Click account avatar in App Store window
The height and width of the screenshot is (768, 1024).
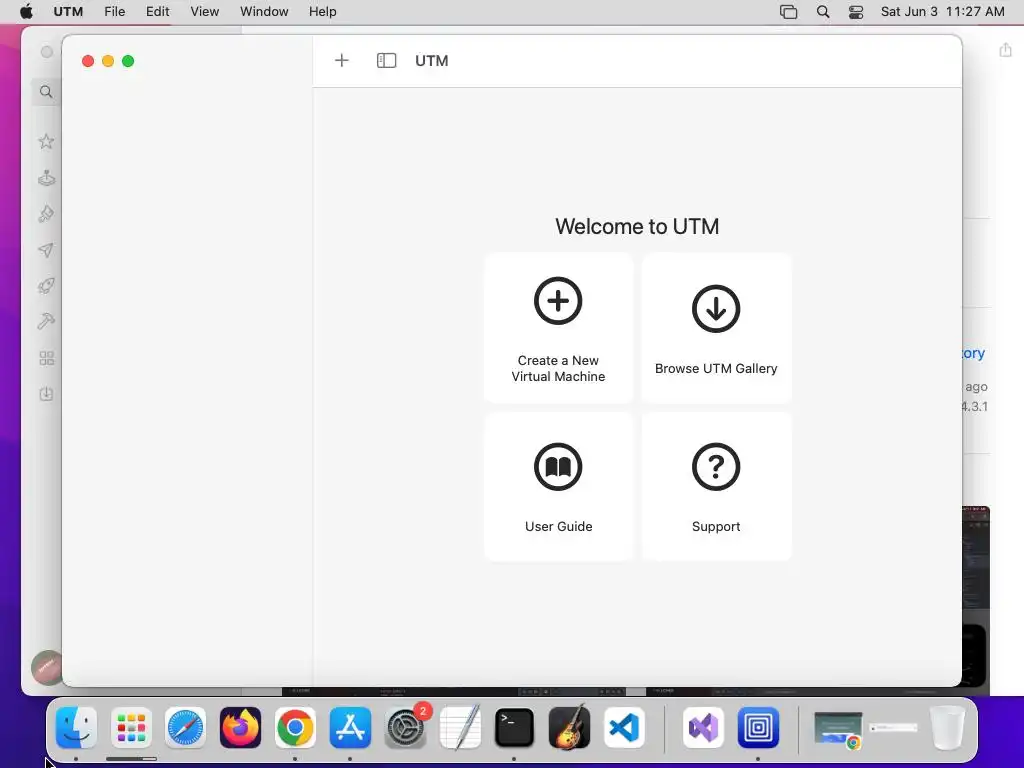[46, 667]
